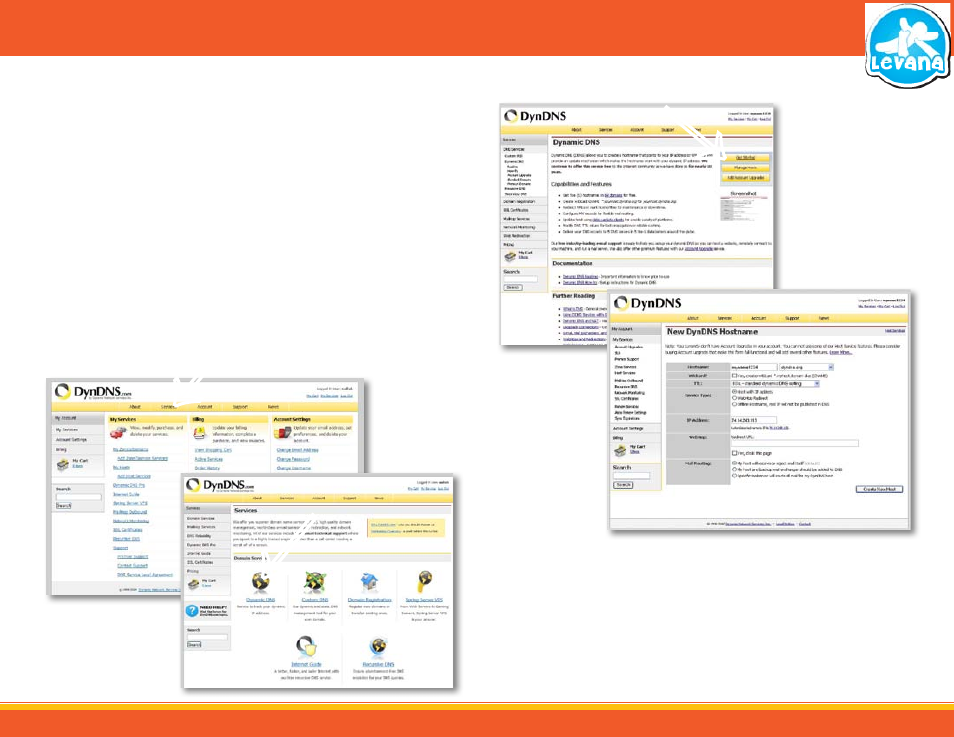Click the My Cart icon in My Account window
This screenshot has width=954, height=737.
point(63,464)
